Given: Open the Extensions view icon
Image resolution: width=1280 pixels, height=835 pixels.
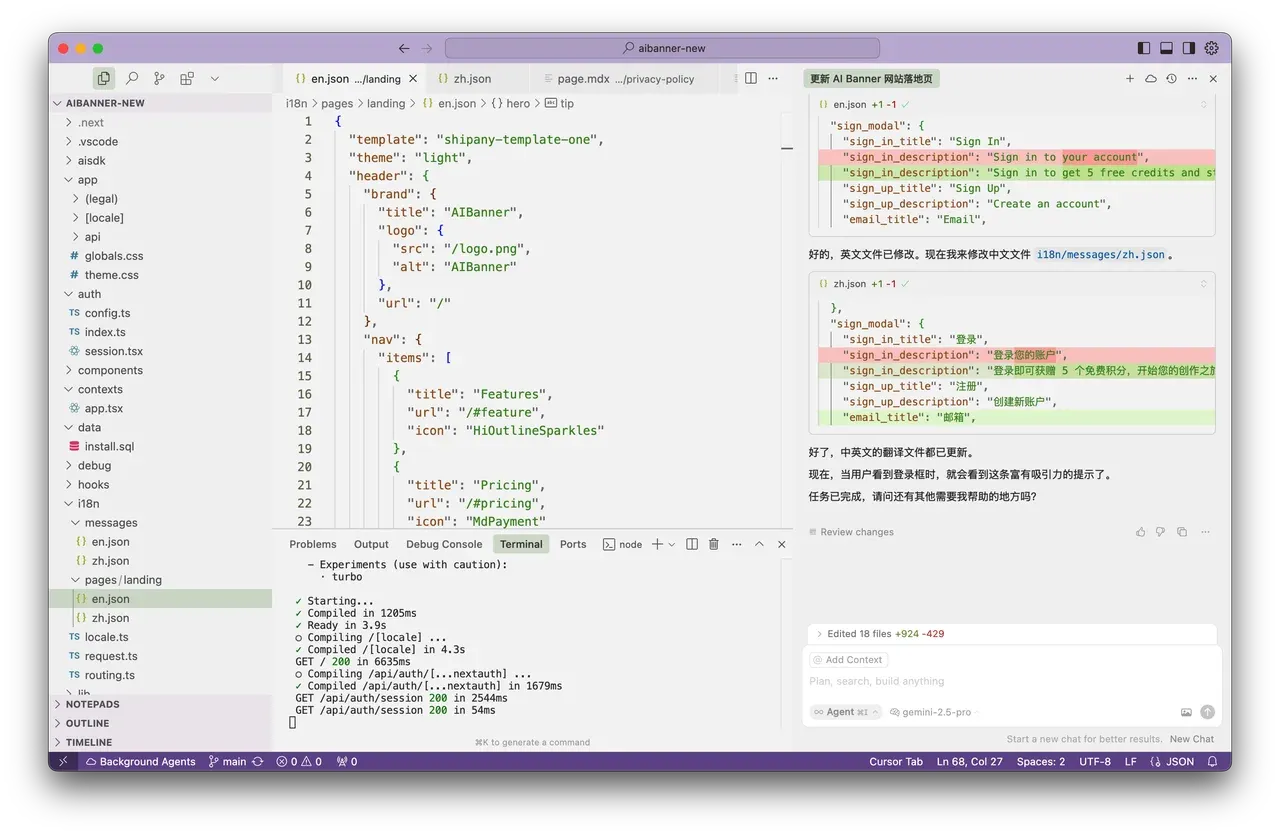Looking at the screenshot, I should tap(187, 78).
